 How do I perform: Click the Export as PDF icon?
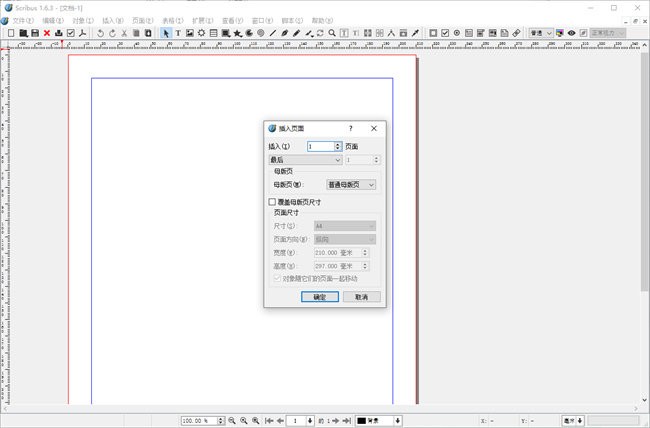click(x=83, y=33)
